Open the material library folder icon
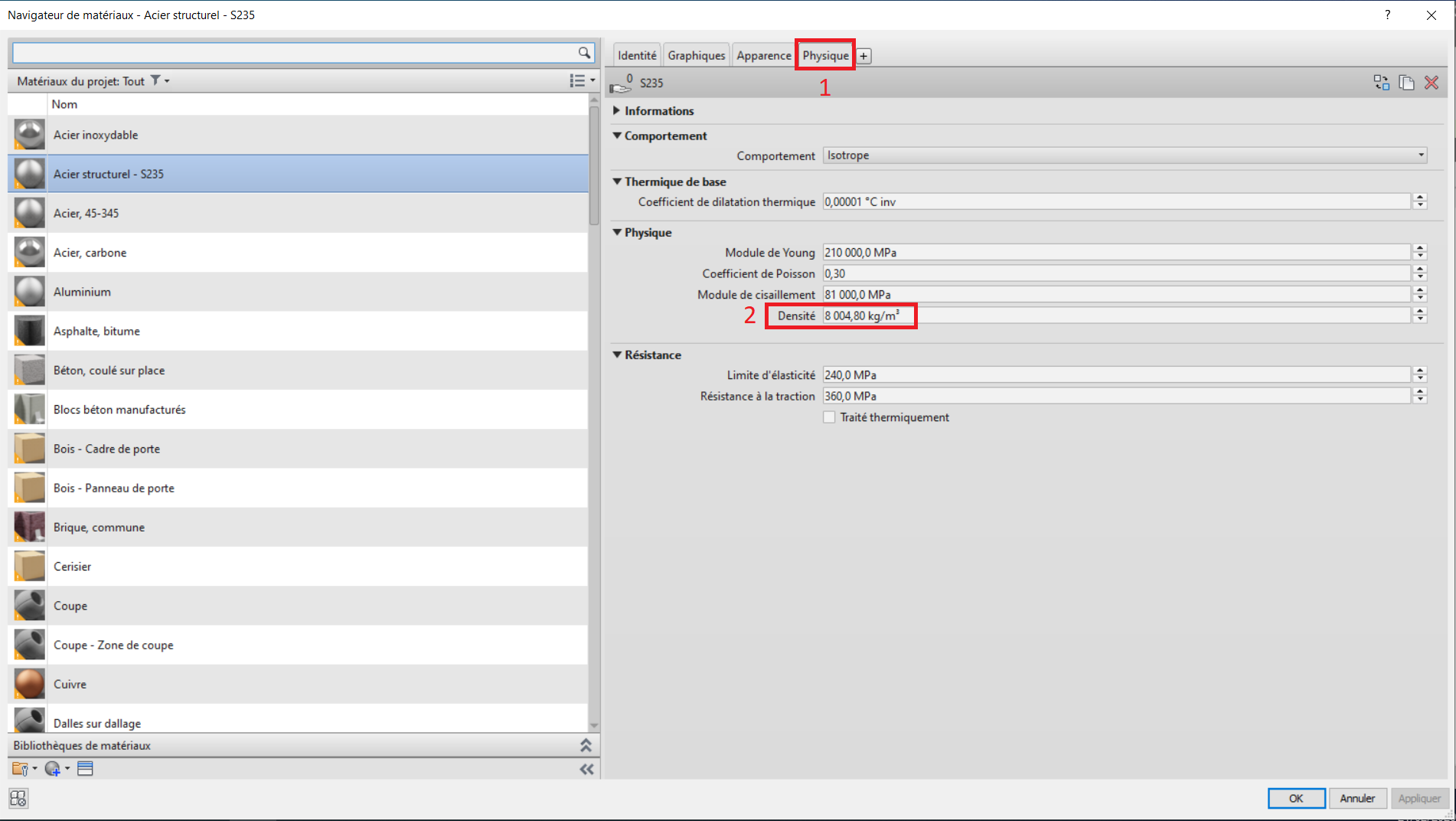Viewport: 1456px width, 821px height. (20, 769)
